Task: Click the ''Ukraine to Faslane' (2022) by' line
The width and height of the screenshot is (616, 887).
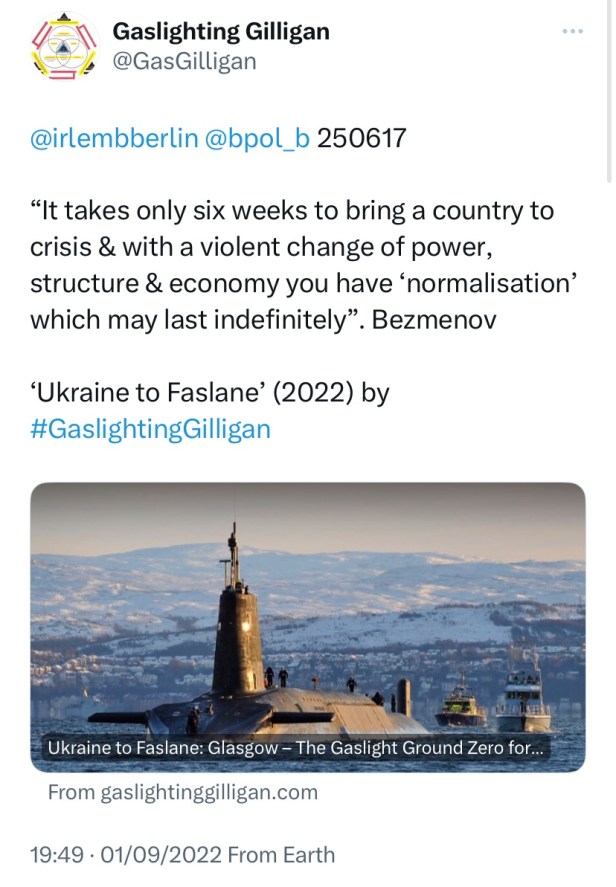Action: pos(210,393)
